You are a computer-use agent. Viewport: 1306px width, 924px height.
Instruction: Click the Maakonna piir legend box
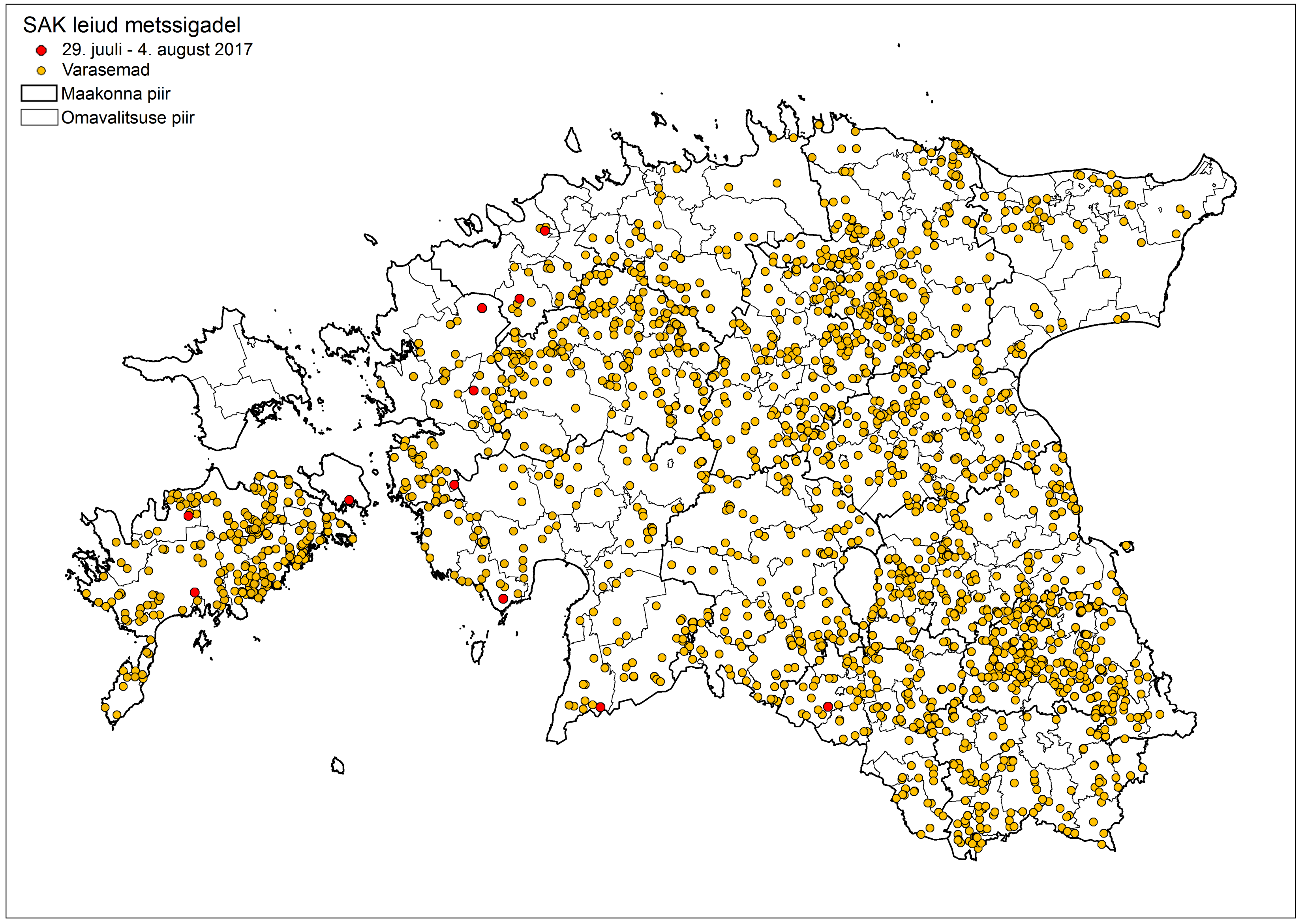[x=39, y=93]
